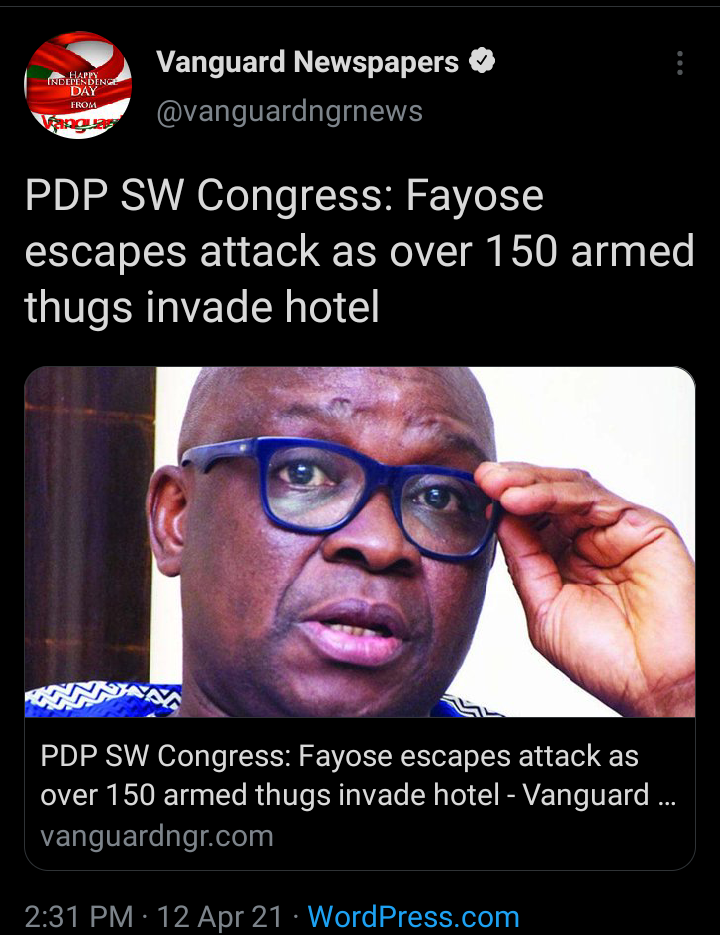Select the tweet headline text about Fayose
The image size is (720, 935).
pyautogui.click(x=360, y=251)
